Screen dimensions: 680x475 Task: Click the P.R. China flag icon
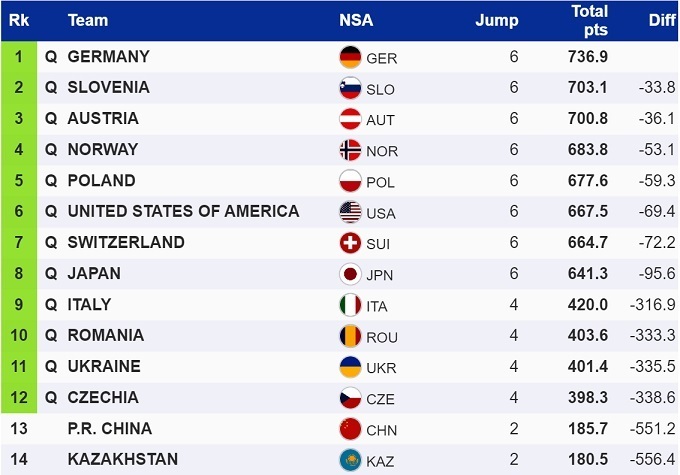pos(350,429)
